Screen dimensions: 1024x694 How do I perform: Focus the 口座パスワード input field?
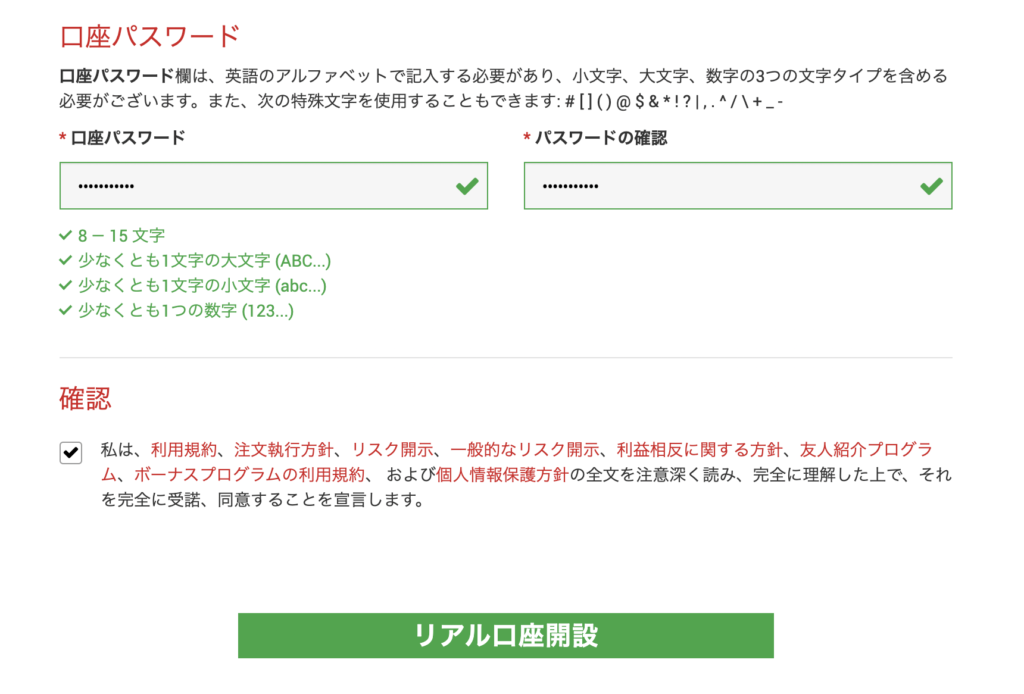point(250,186)
